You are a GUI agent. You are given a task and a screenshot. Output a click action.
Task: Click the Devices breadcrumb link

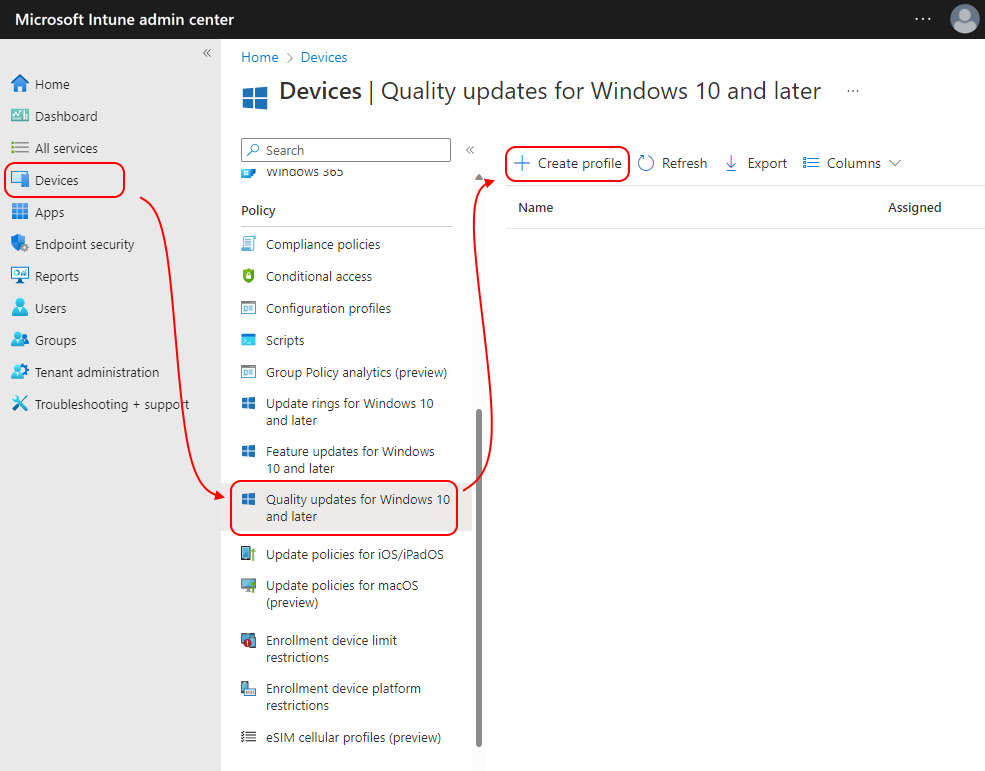tap(323, 57)
